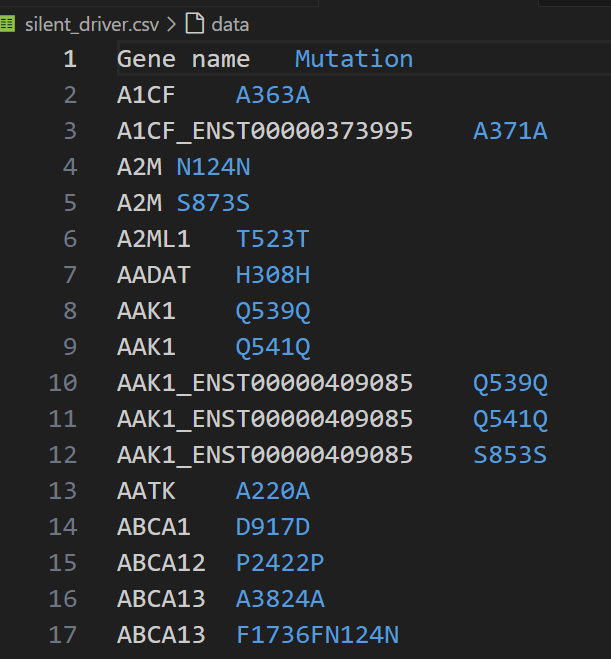611x659 pixels.
Task: Click the mutation P2422P
Action: (280, 563)
